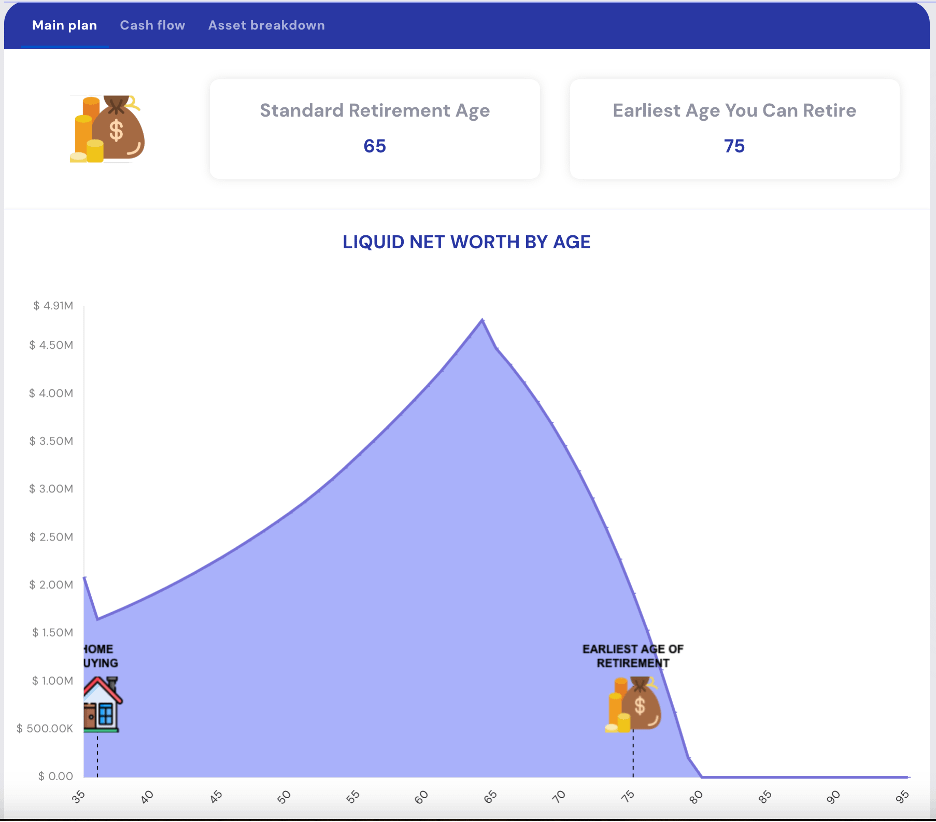The image size is (936, 822).
Task: Open the Asset breakdown tab
Action: tap(266, 25)
